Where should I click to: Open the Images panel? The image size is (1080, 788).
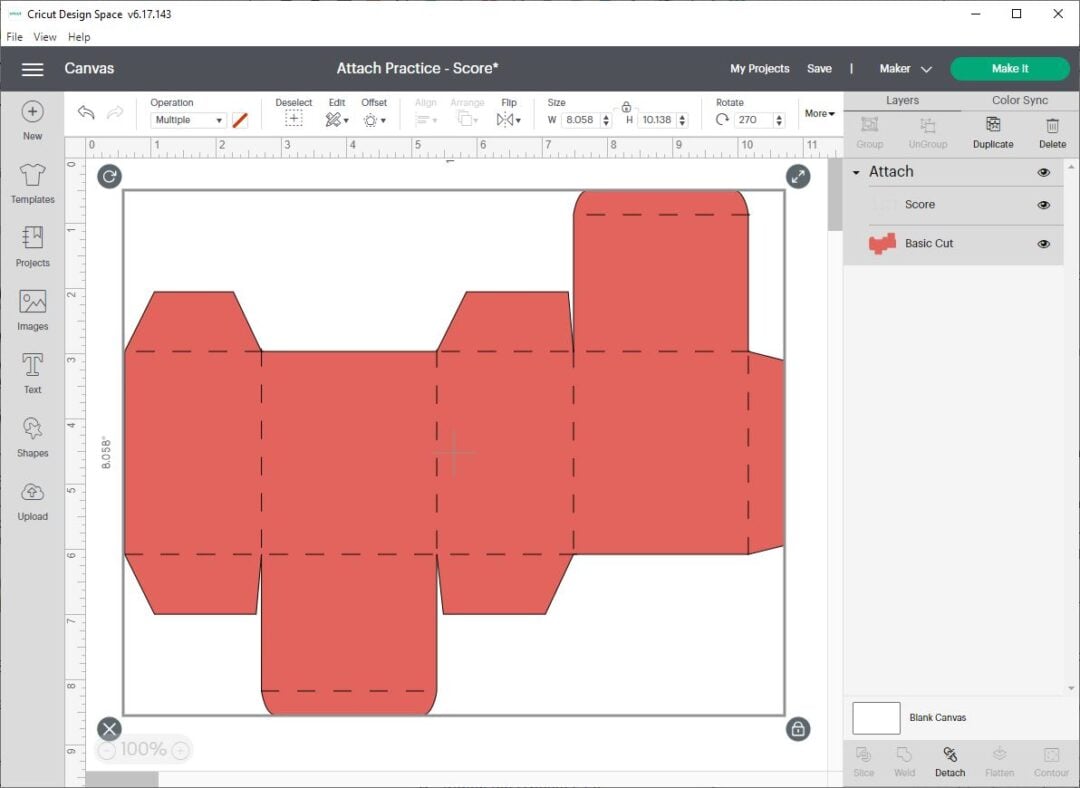pyautogui.click(x=32, y=310)
